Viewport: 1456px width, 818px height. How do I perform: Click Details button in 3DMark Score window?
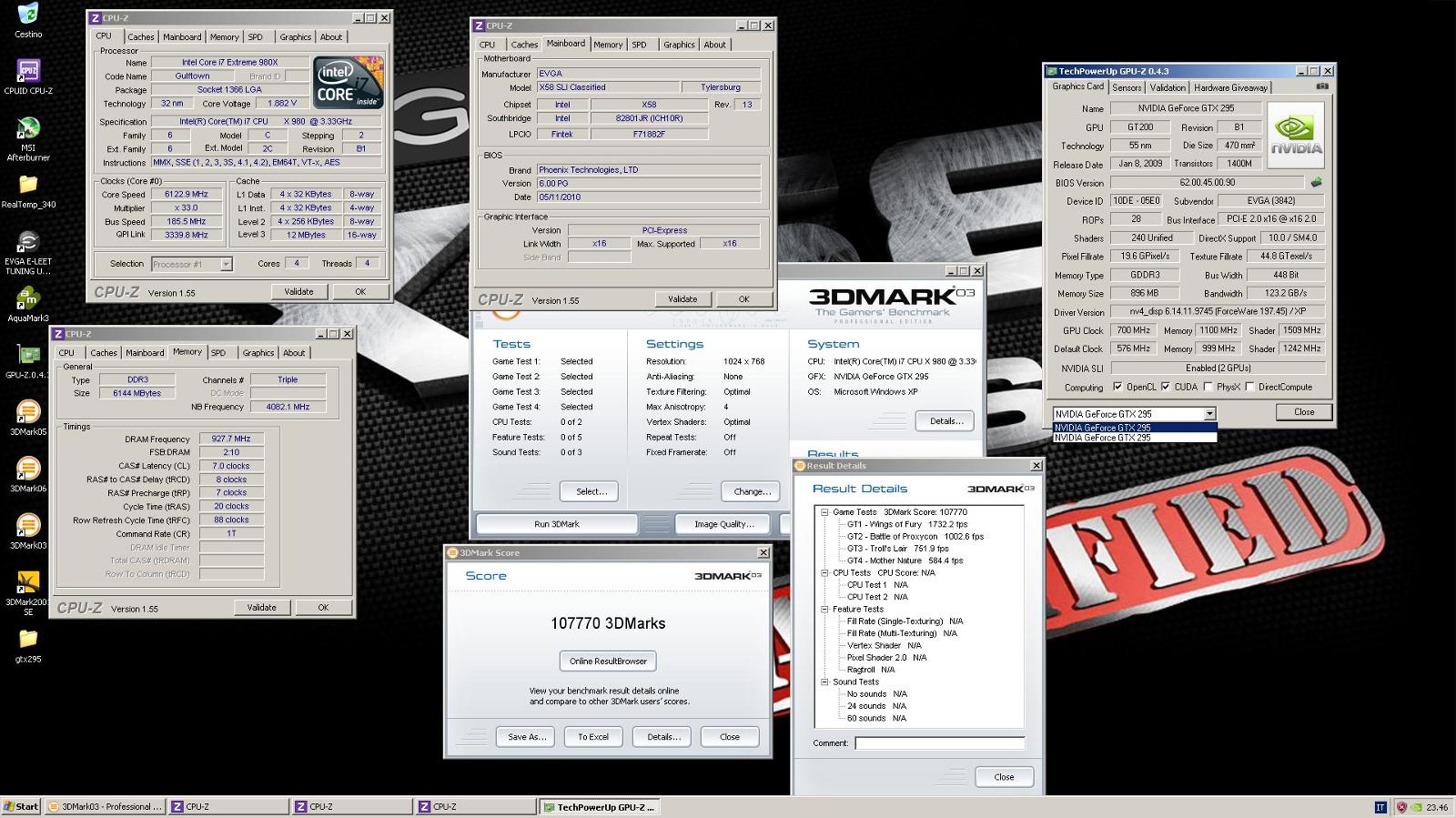tap(663, 737)
